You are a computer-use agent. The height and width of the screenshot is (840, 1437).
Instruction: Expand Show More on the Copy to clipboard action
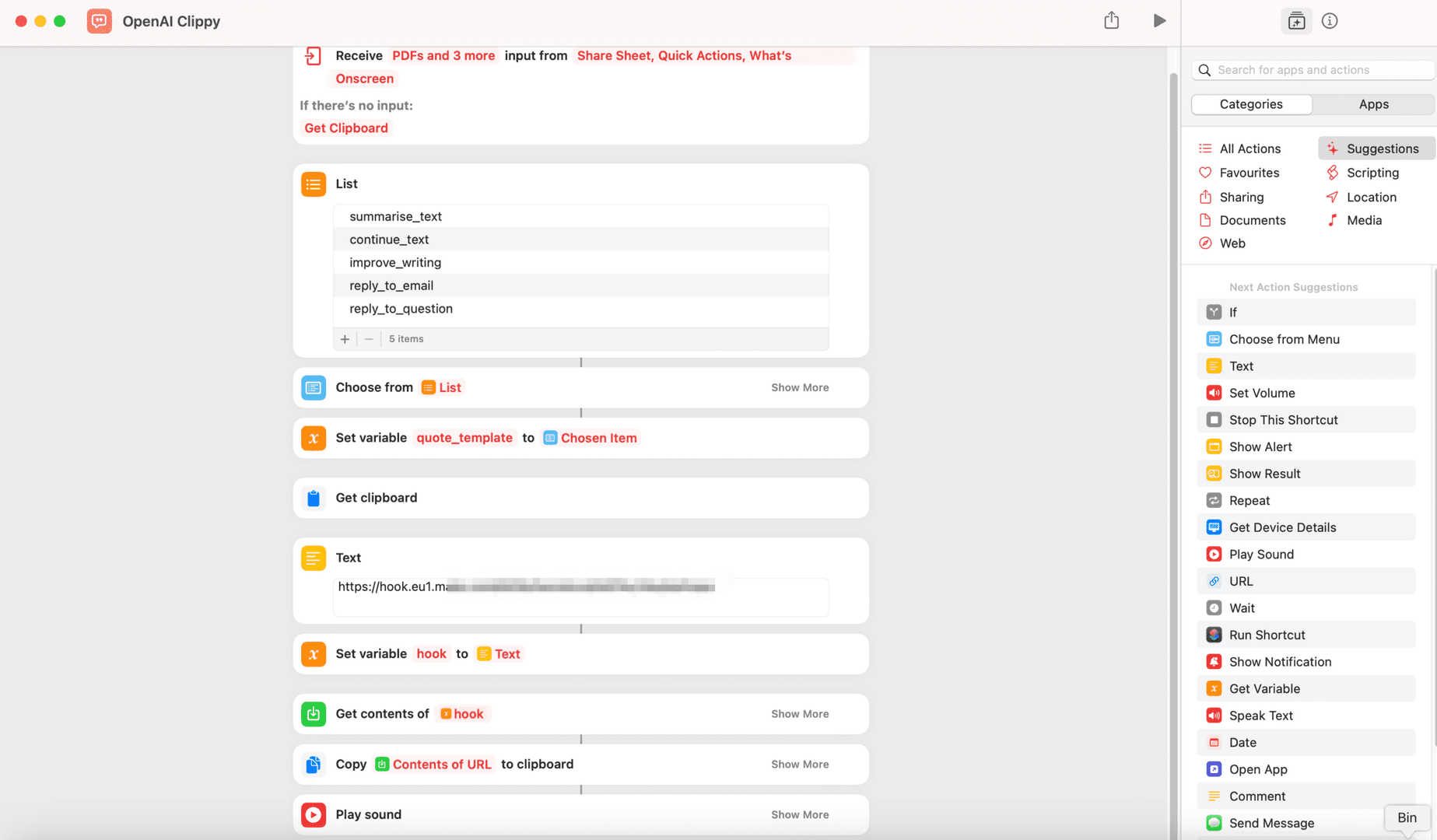tap(800, 765)
